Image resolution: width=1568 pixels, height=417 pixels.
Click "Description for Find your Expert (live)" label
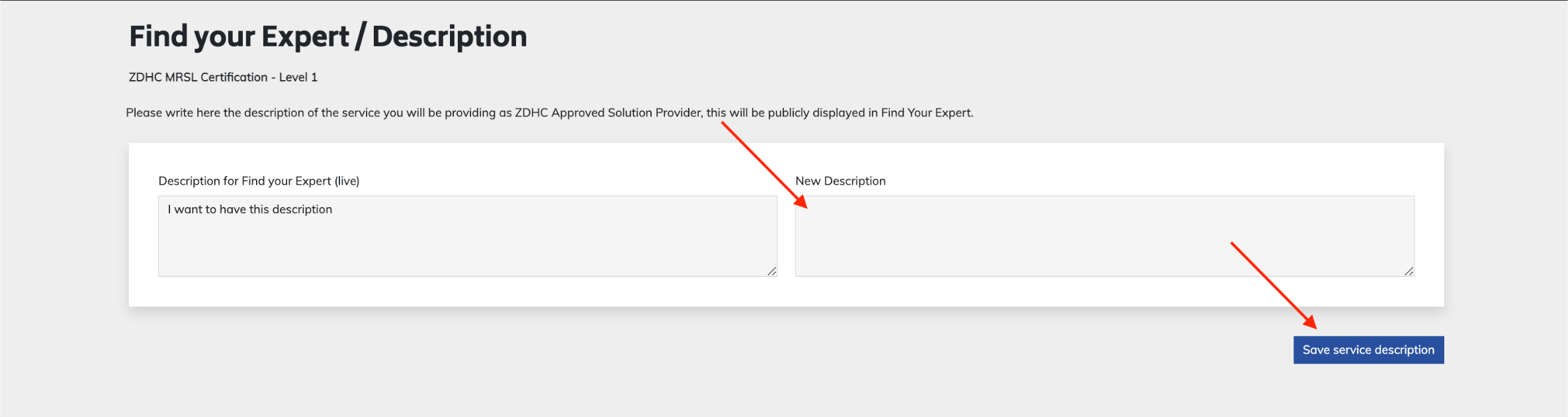[x=259, y=181]
